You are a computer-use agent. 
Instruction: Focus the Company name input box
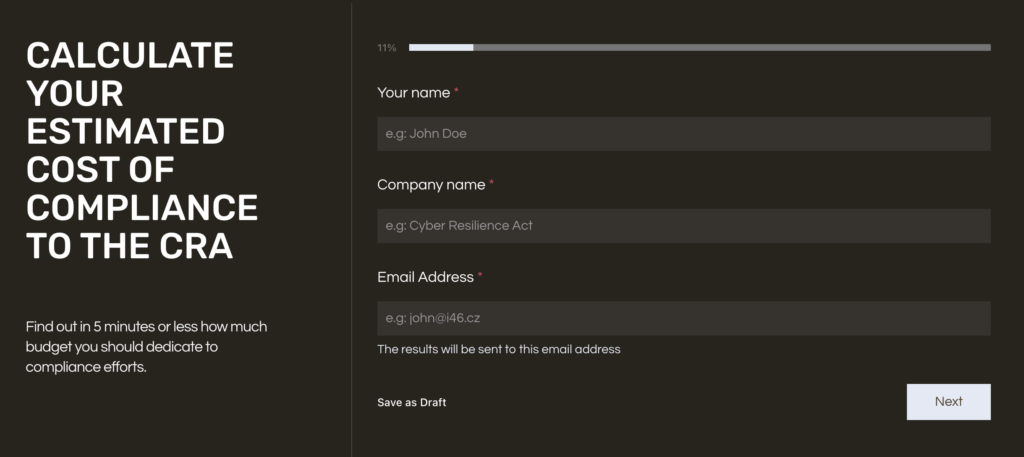[683, 226]
